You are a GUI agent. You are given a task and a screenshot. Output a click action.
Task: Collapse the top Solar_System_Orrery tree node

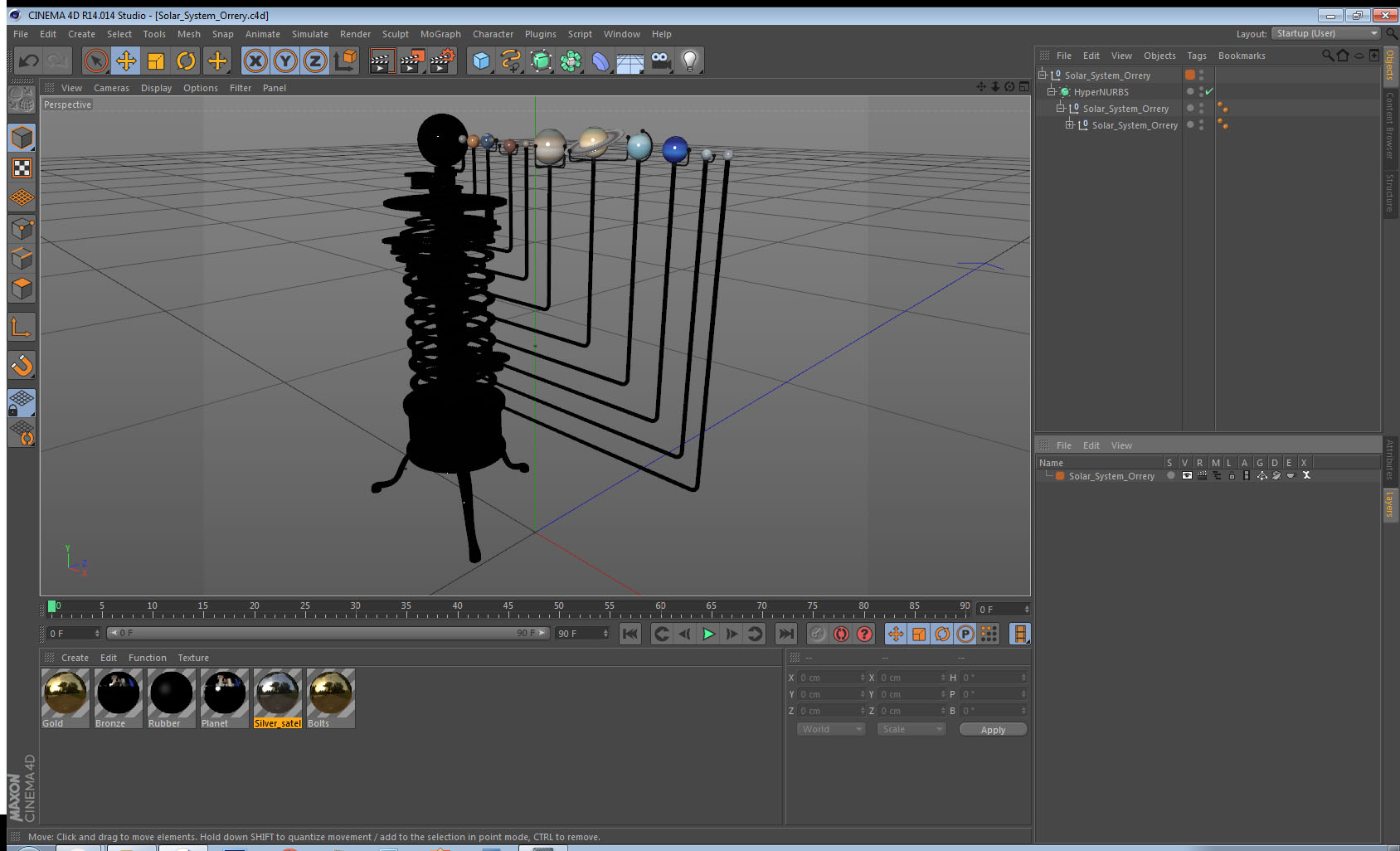click(x=1043, y=75)
